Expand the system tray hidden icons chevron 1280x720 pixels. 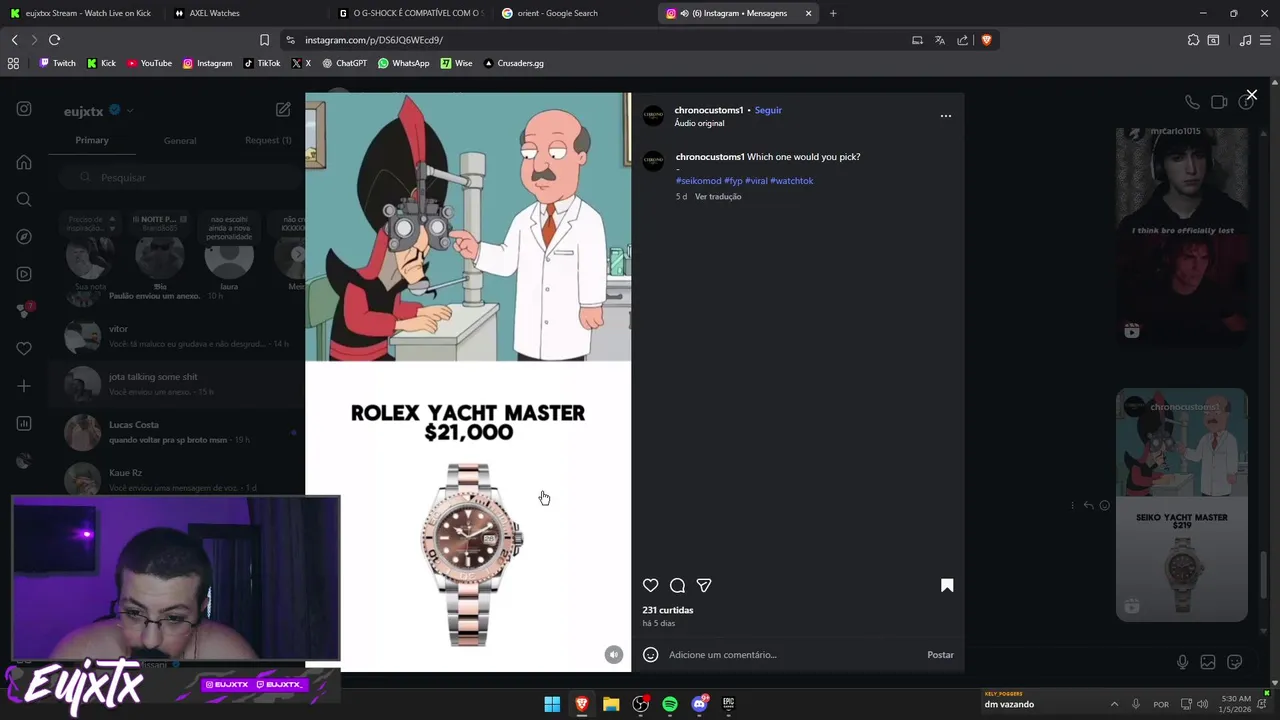click(1114, 704)
